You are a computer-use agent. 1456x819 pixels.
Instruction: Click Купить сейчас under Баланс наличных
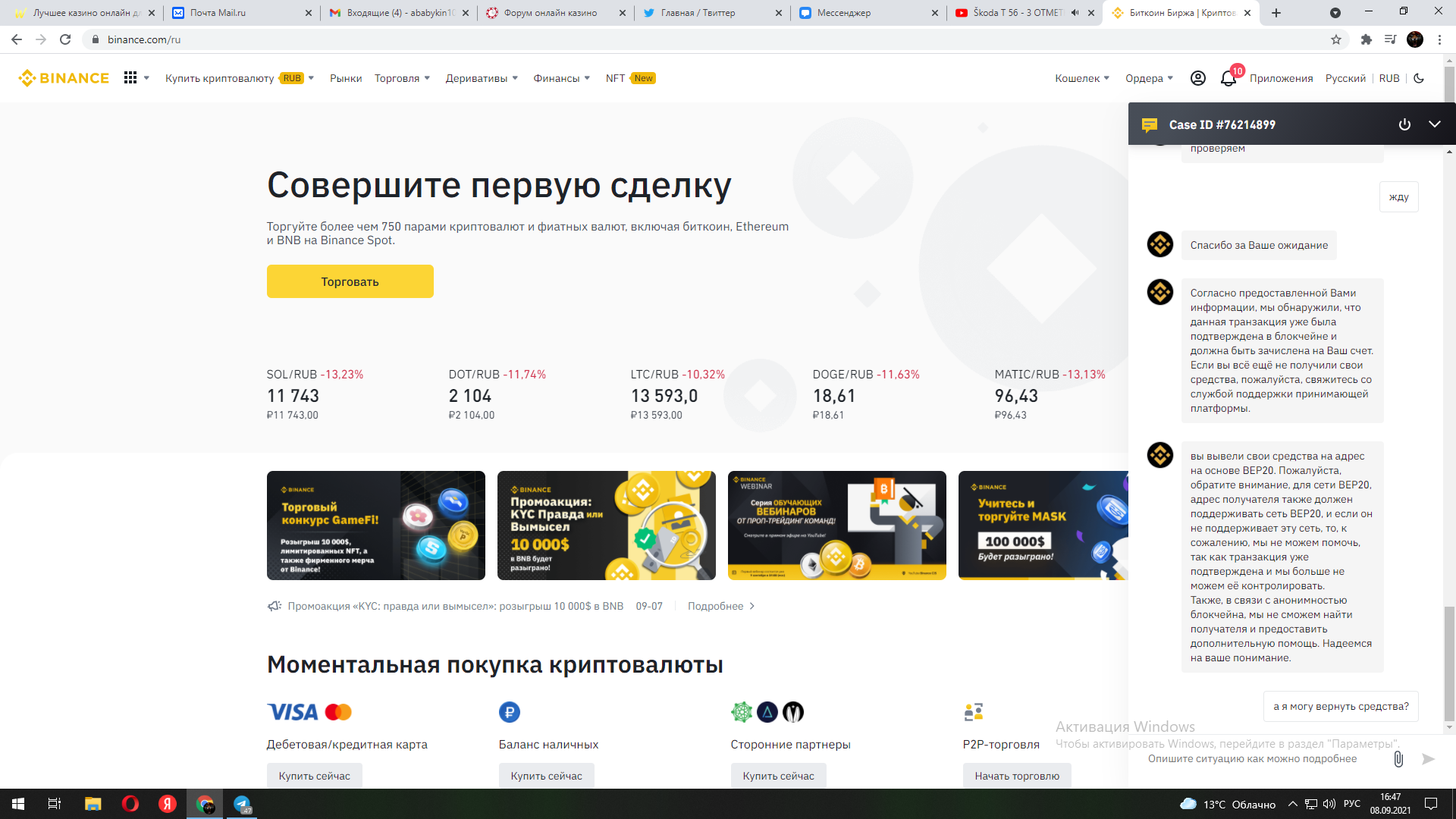click(546, 776)
